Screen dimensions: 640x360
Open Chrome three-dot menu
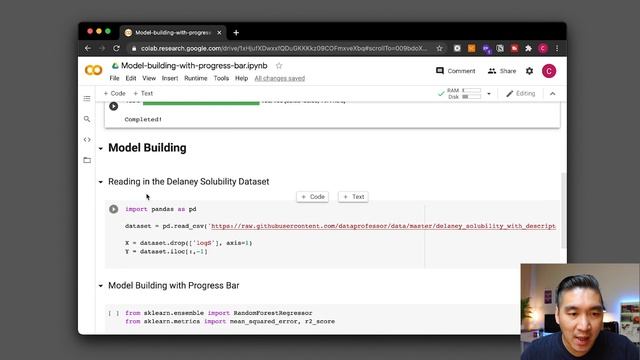557,48
